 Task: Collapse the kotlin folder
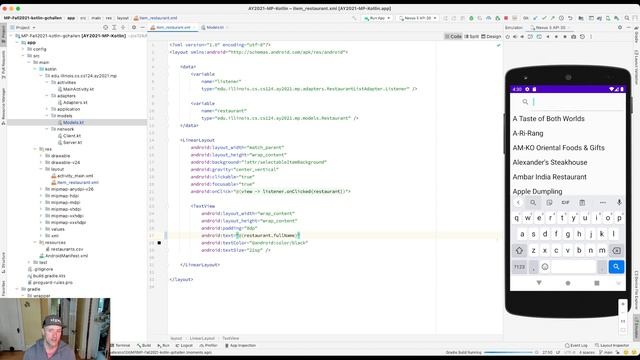coord(35,69)
